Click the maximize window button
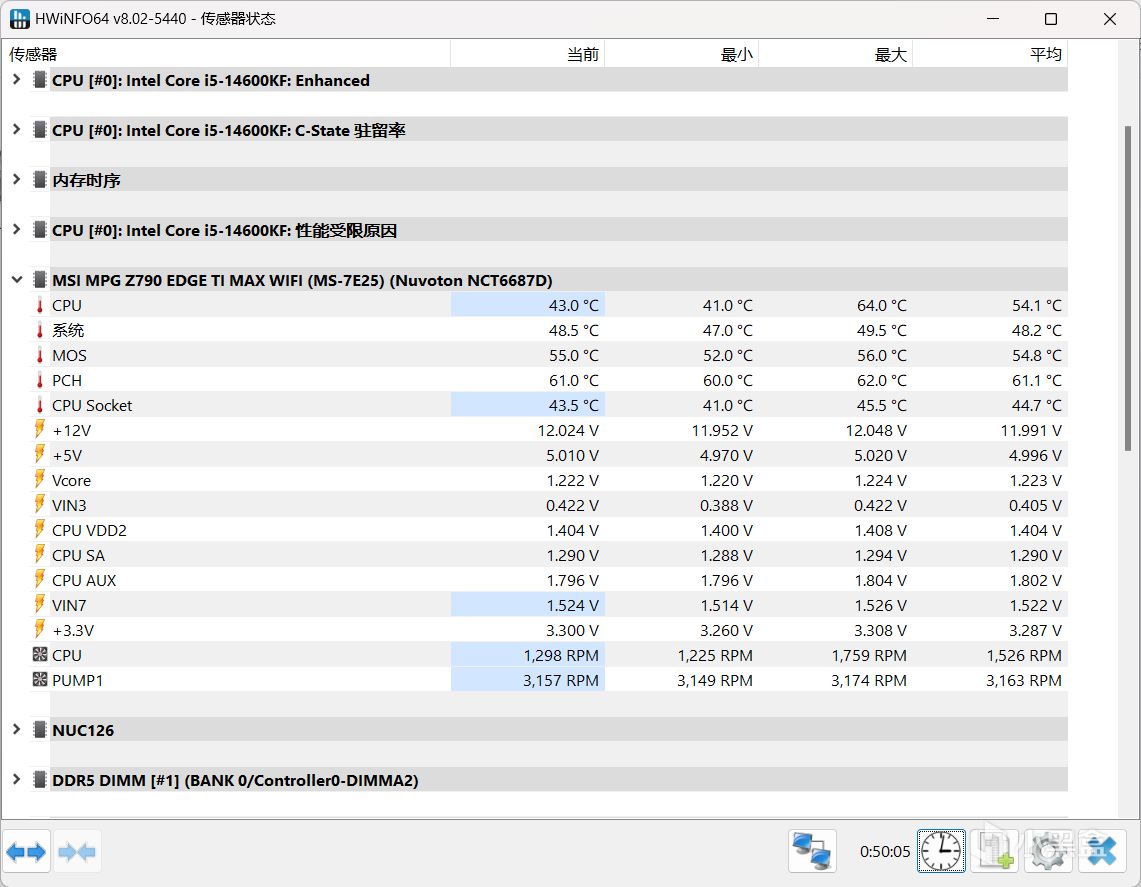This screenshot has width=1141, height=887. (1051, 19)
